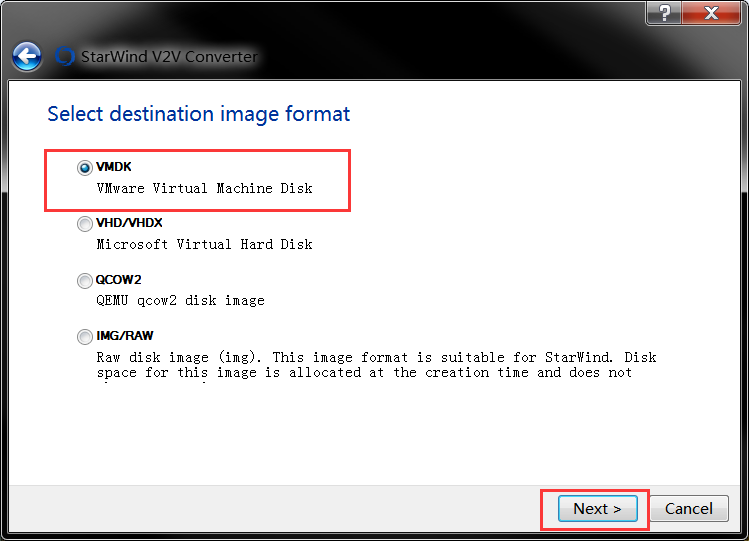This screenshot has width=749, height=541.
Task: Click the Raw disk image description text
Action: pyautogui.click(x=376, y=365)
